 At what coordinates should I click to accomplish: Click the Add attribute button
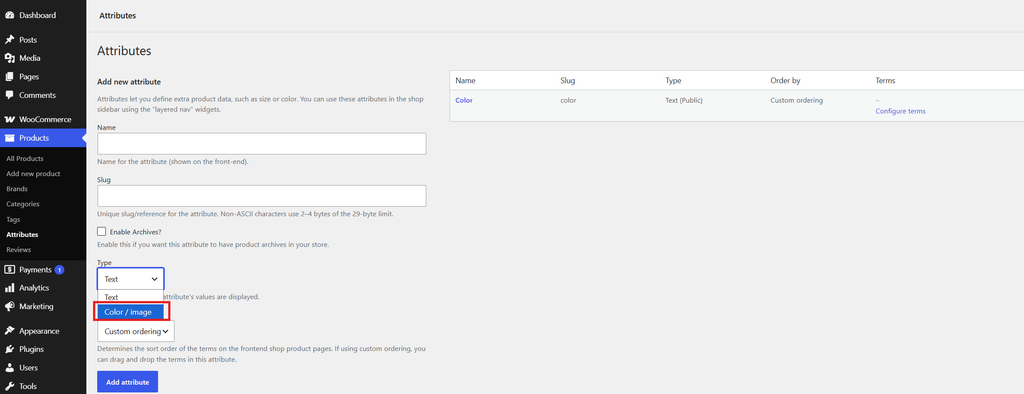[x=127, y=382]
